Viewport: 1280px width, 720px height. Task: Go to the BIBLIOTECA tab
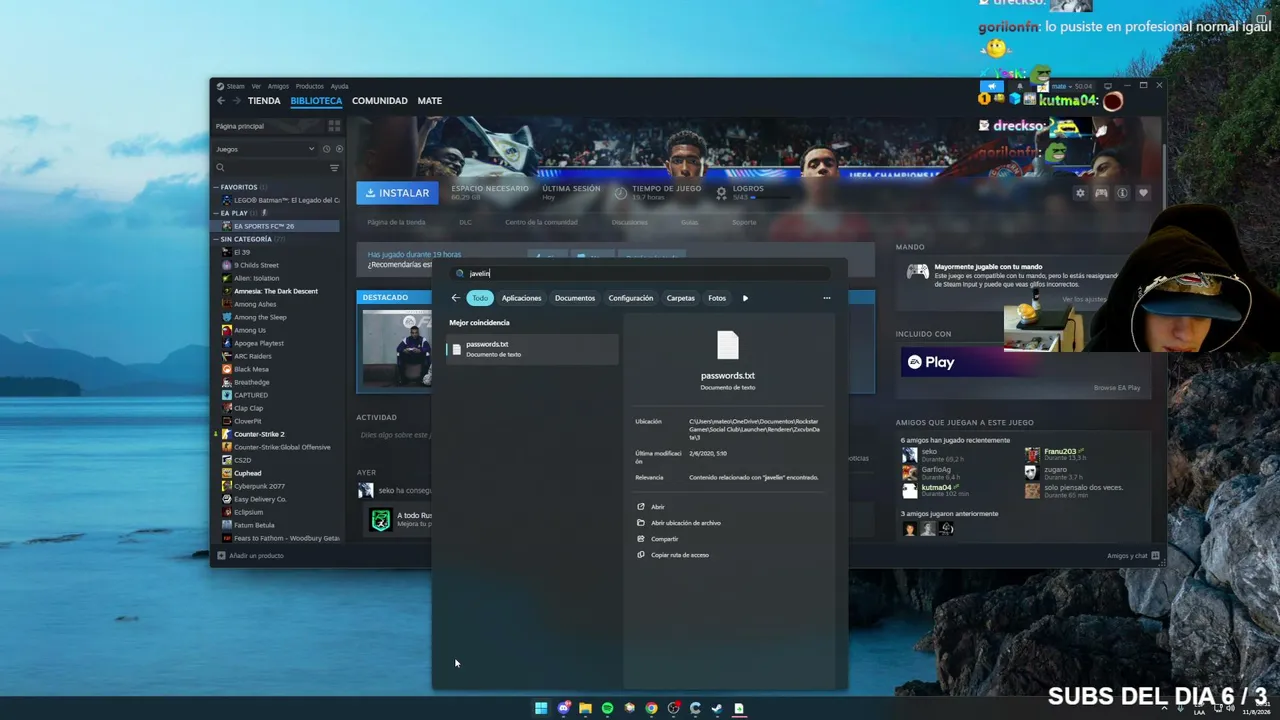click(316, 101)
